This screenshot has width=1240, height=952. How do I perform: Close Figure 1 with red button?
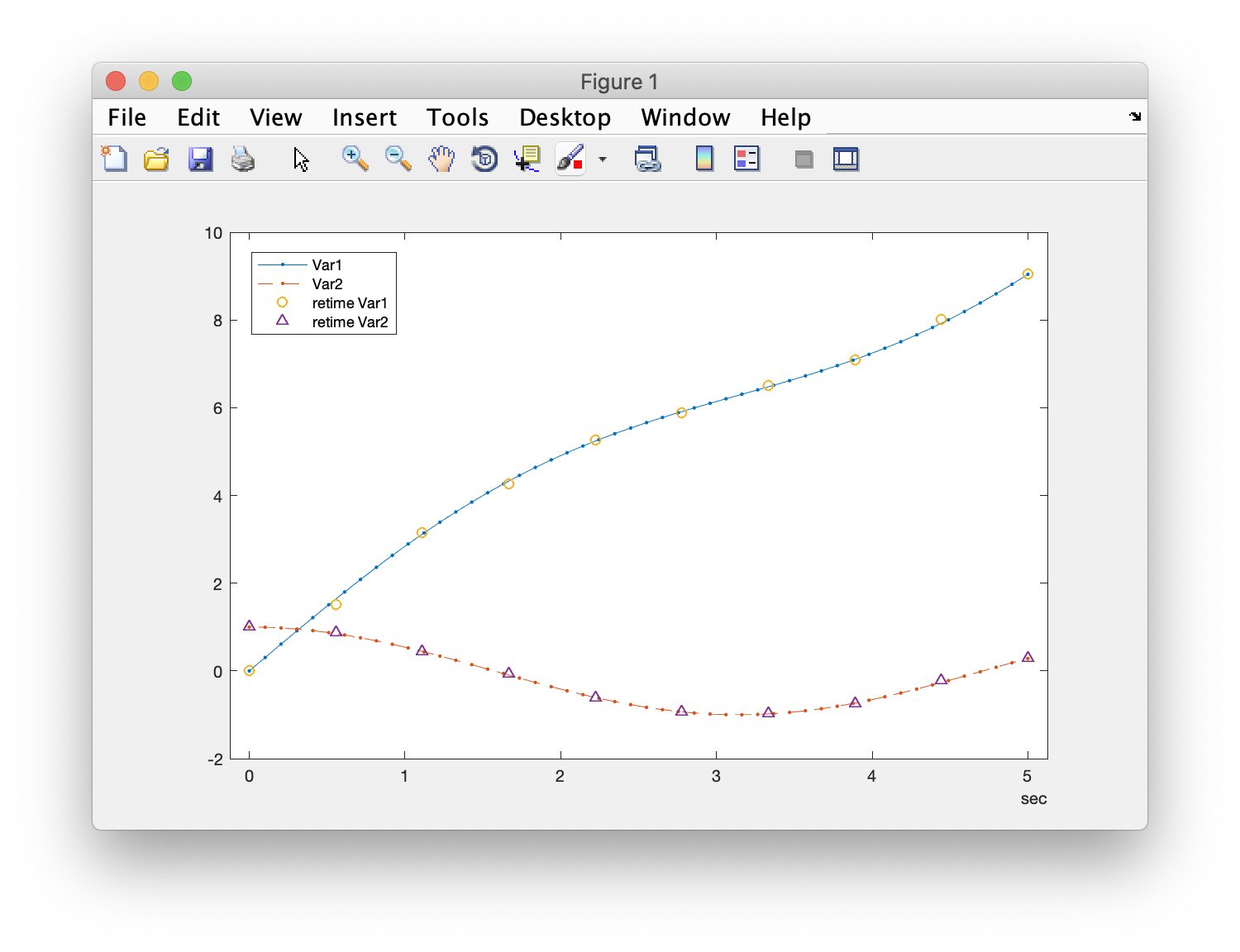116,81
